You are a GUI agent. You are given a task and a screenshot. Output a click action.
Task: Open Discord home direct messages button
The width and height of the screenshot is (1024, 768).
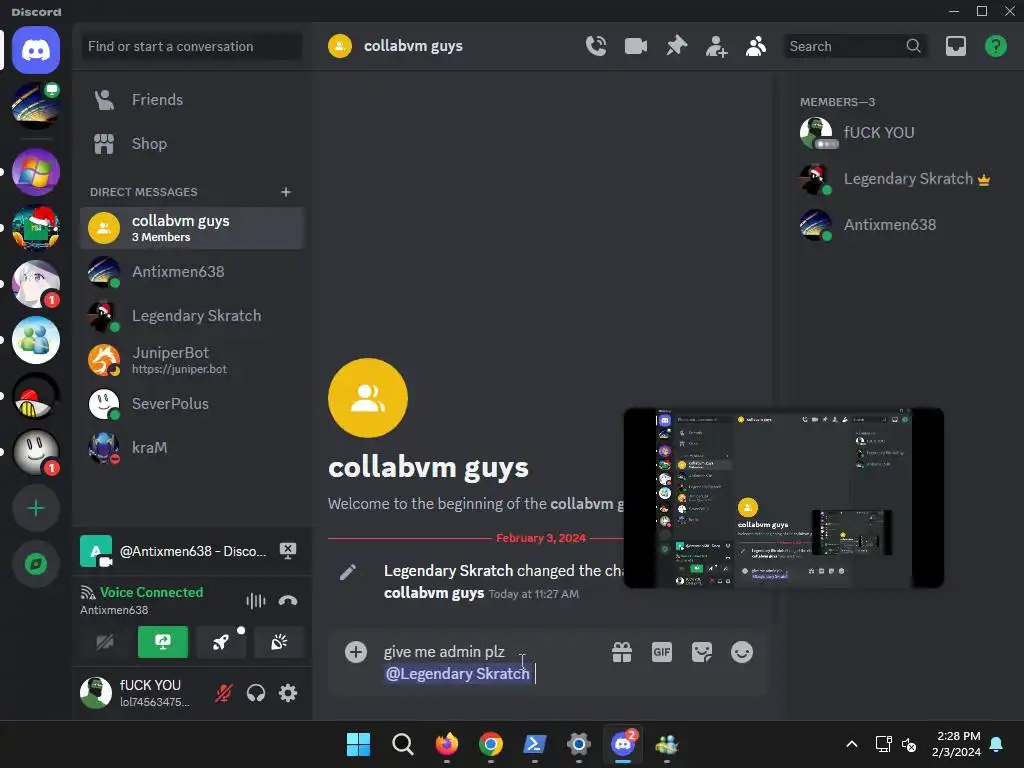tap(36, 50)
